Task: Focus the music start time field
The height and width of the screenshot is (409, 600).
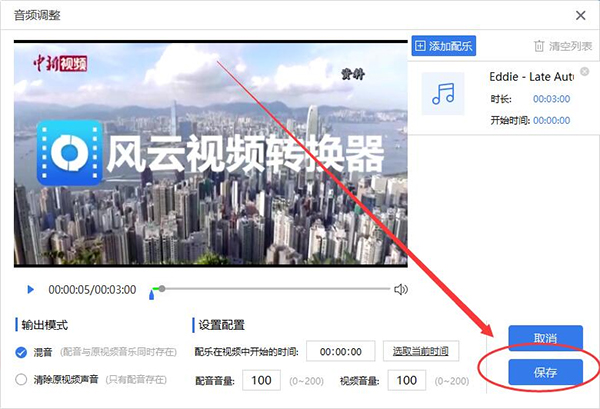Action: (x=340, y=351)
